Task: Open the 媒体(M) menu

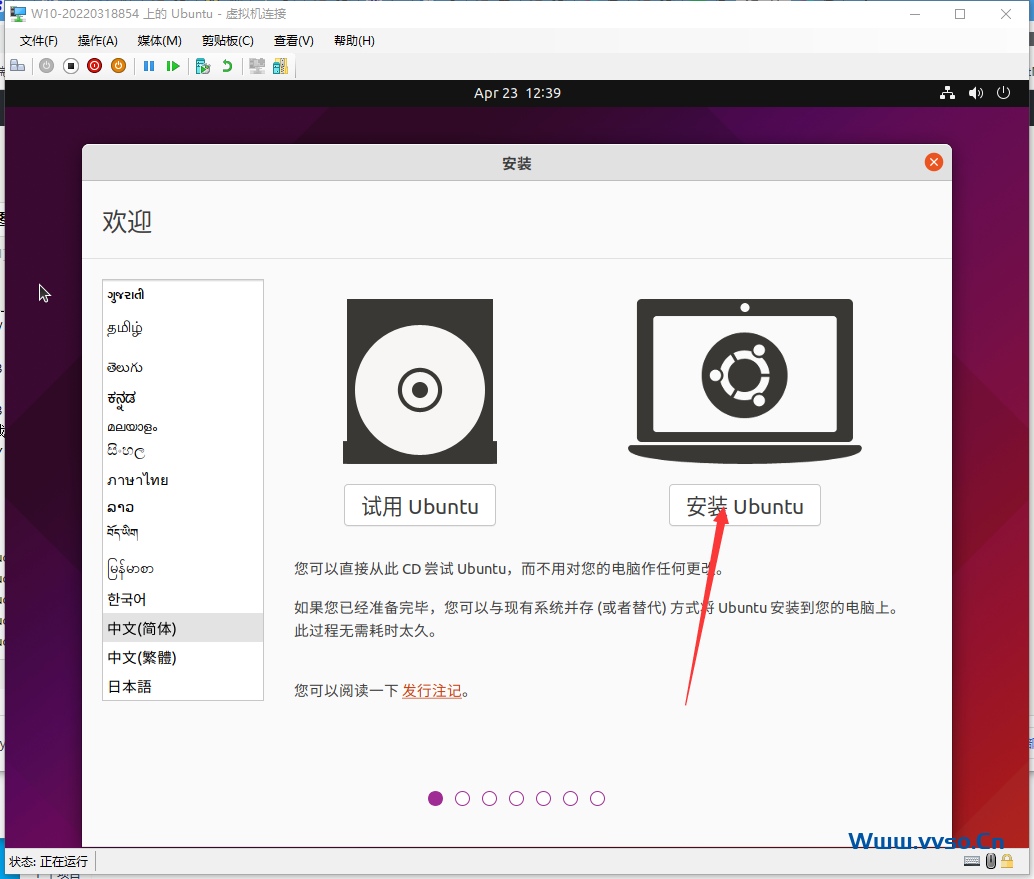Action: [158, 41]
